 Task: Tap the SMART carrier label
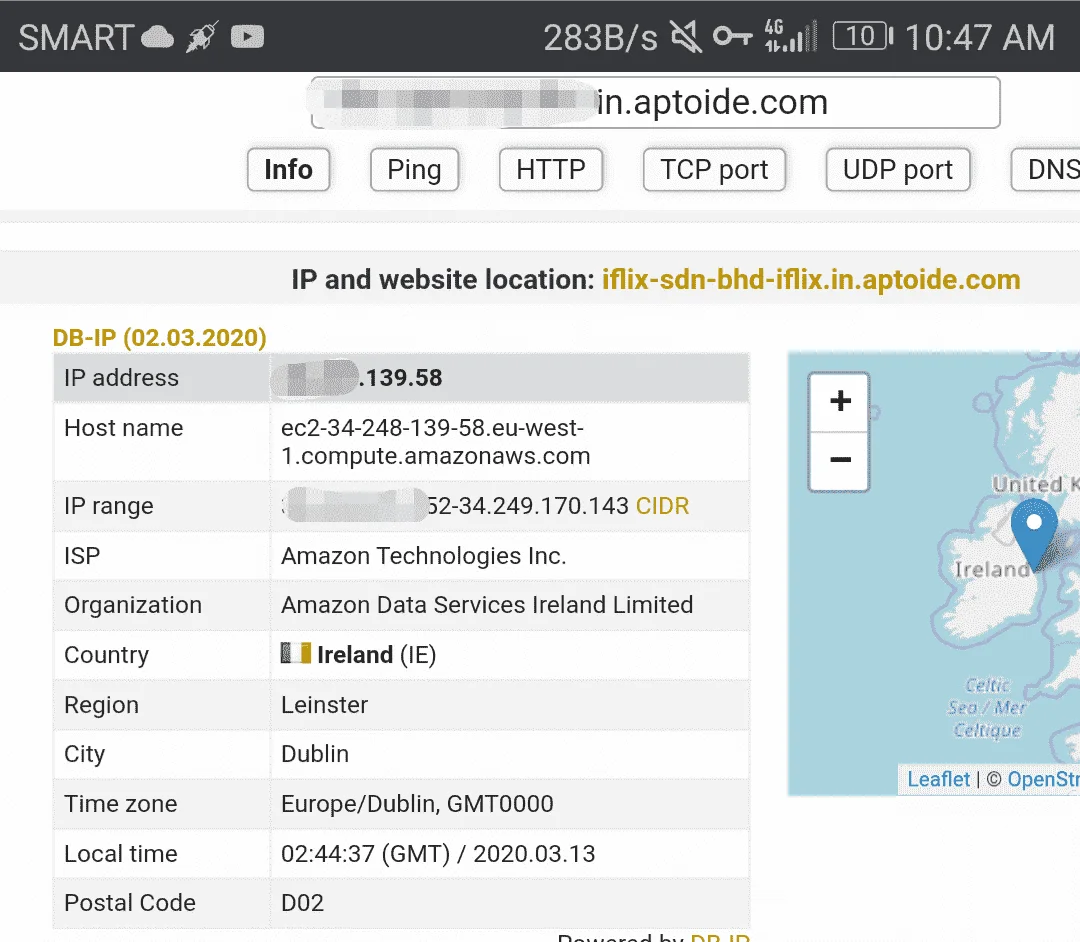(x=76, y=37)
